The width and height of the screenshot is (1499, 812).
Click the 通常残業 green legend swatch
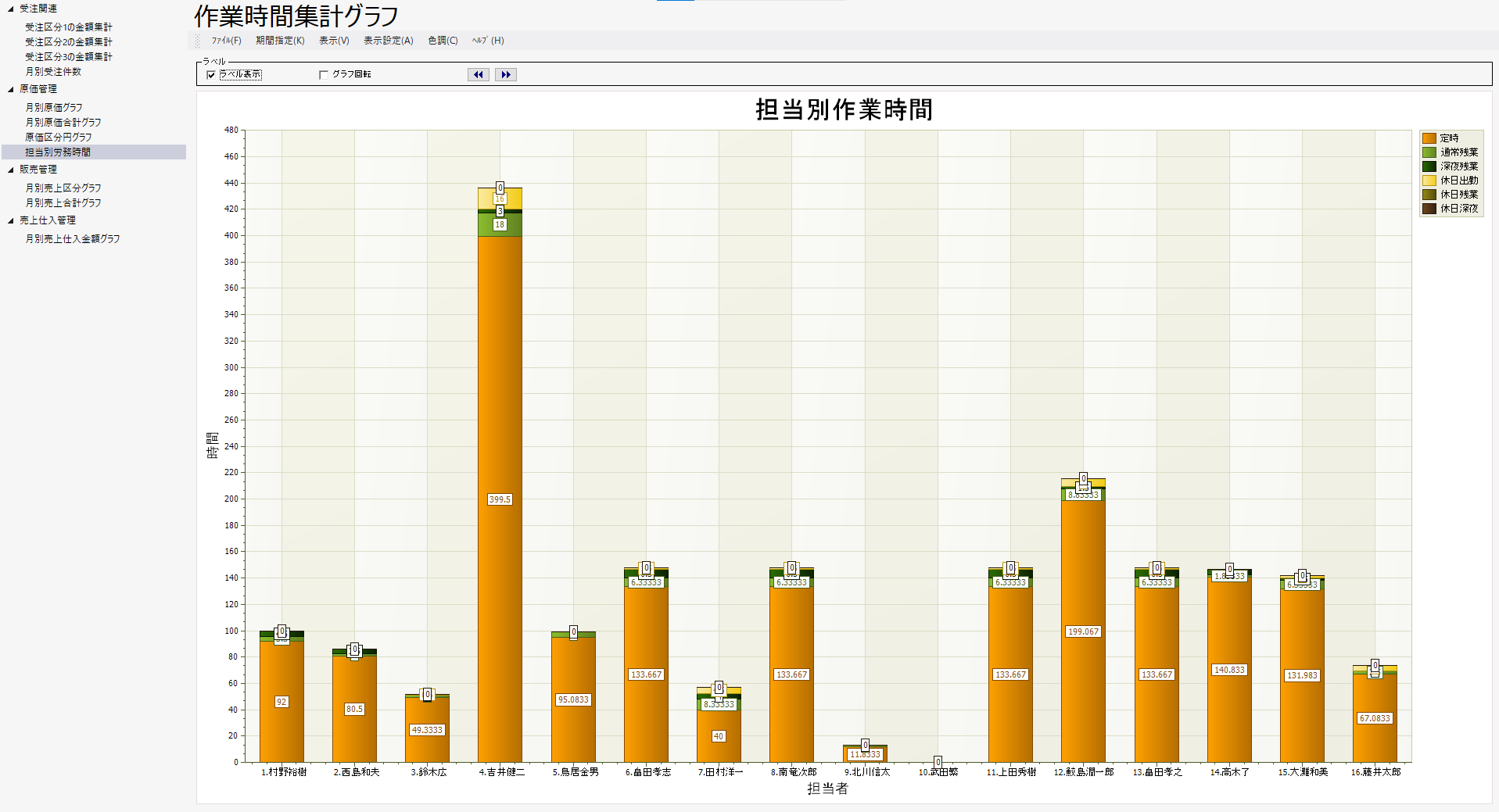(1429, 152)
